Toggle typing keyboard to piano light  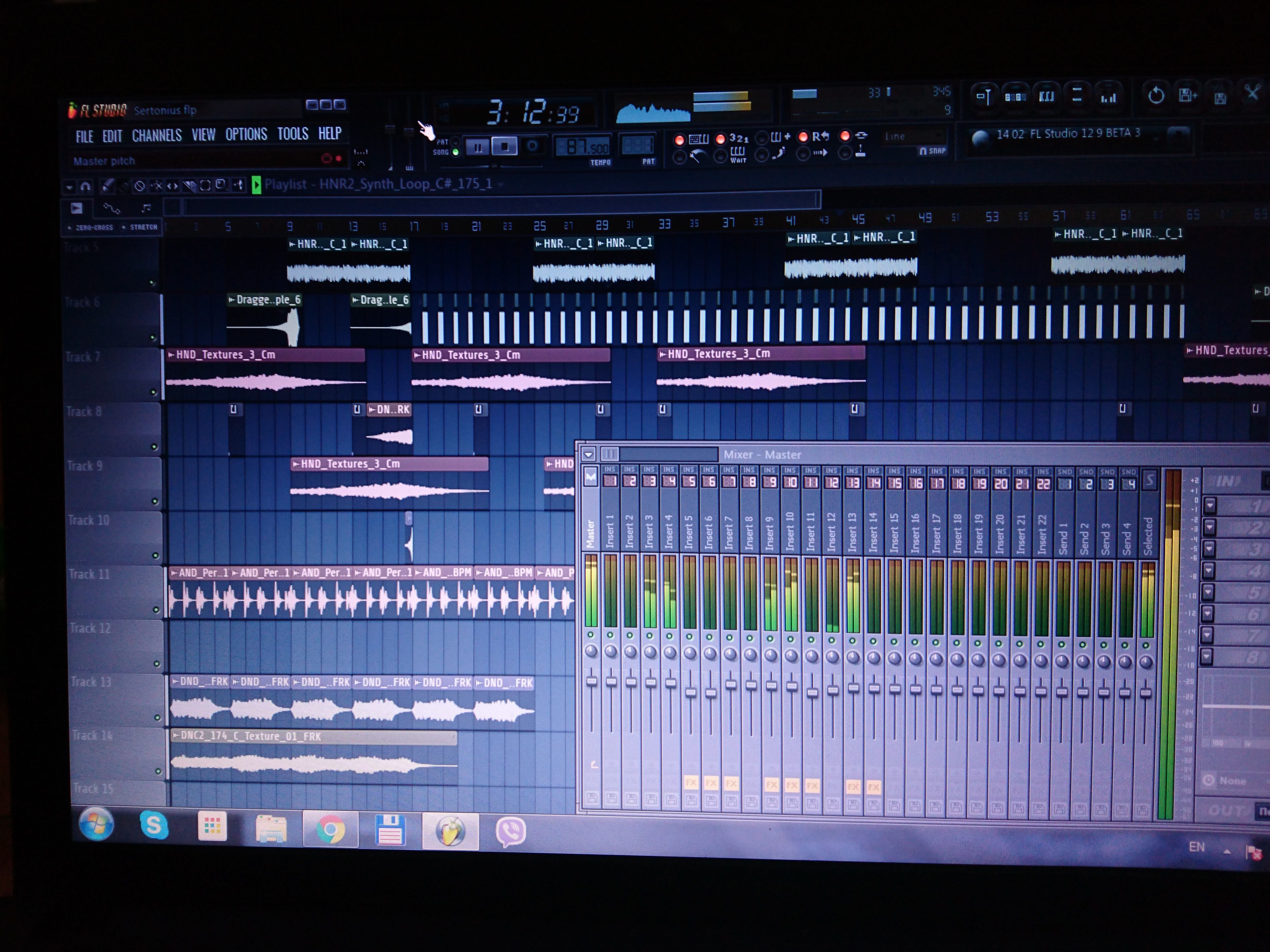click(679, 139)
